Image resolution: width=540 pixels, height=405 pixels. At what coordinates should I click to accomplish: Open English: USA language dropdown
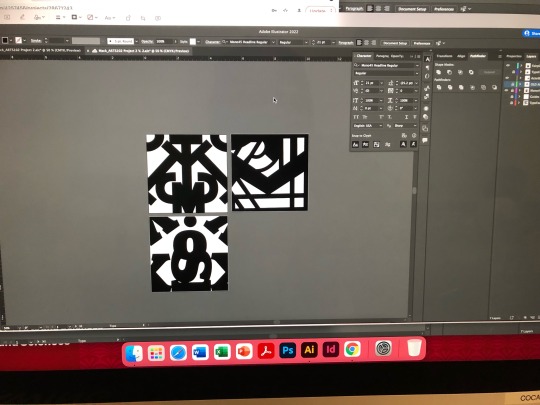pos(368,126)
